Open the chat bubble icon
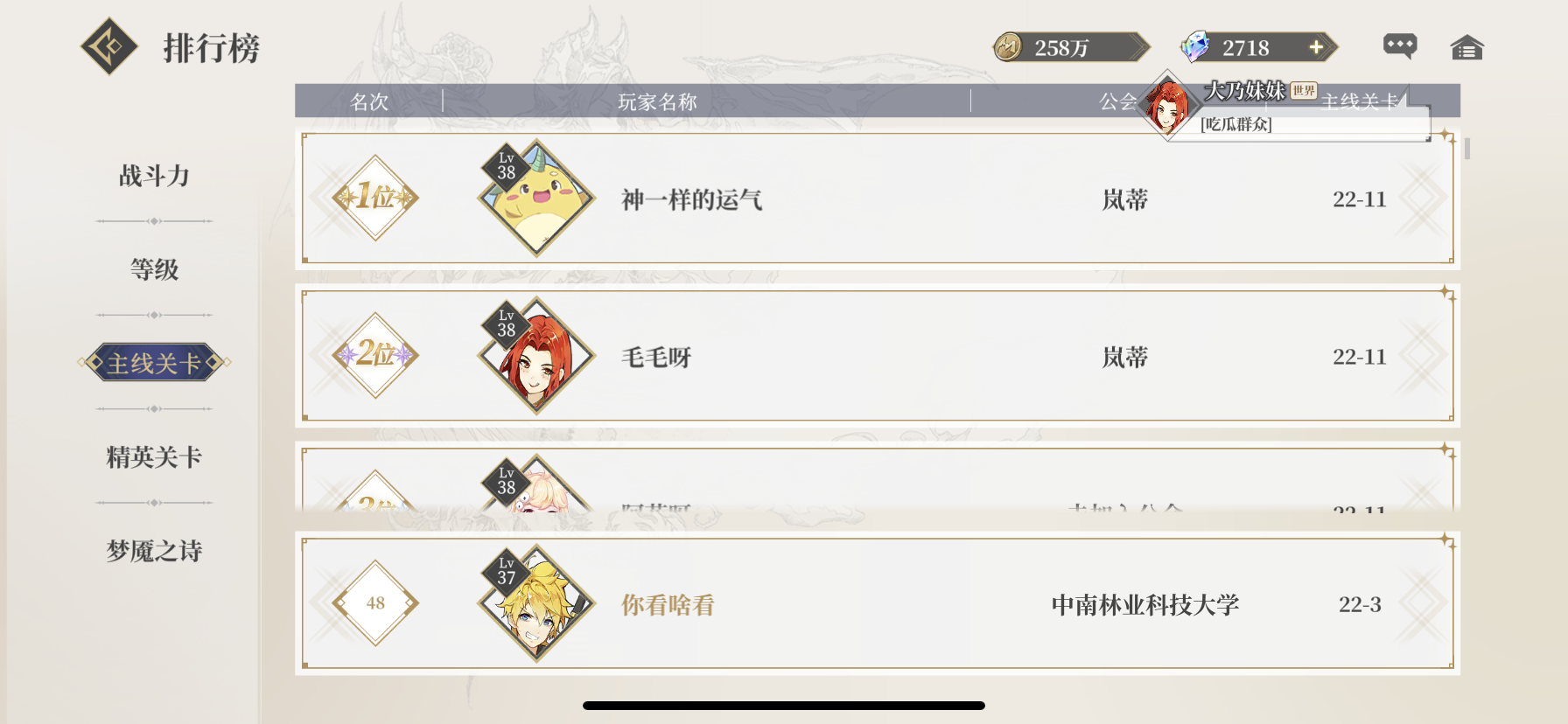The height and width of the screenshot is (724, 1568). point(1400,46)
